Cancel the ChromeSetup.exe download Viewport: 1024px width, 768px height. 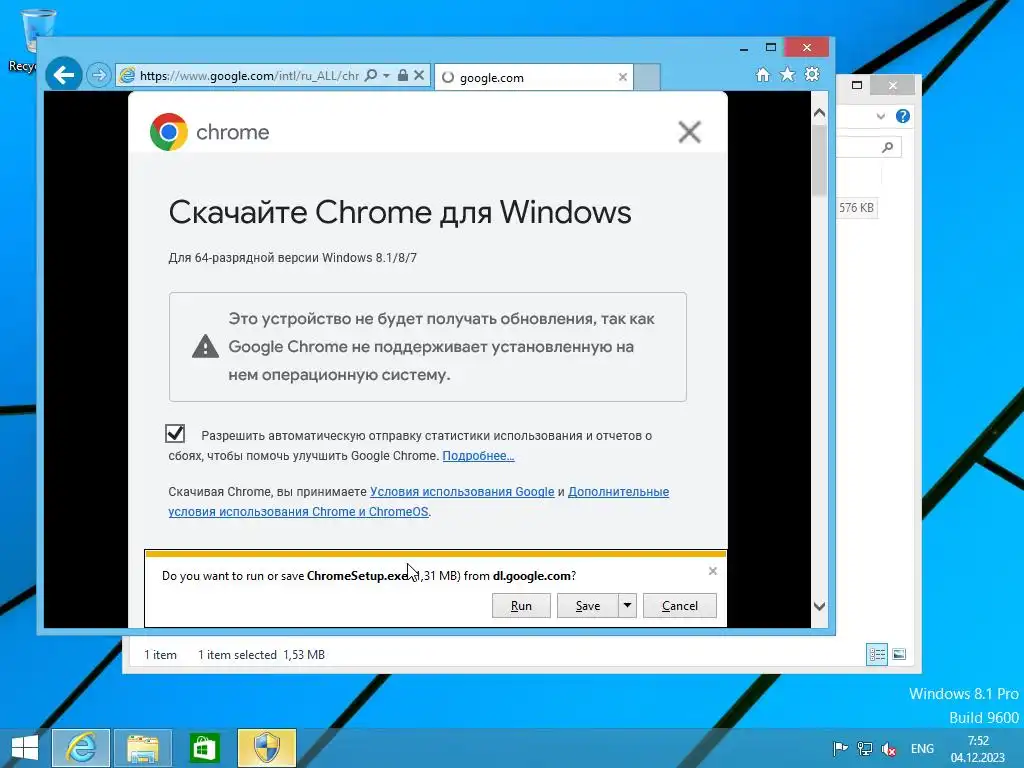(x=680, y=605)
